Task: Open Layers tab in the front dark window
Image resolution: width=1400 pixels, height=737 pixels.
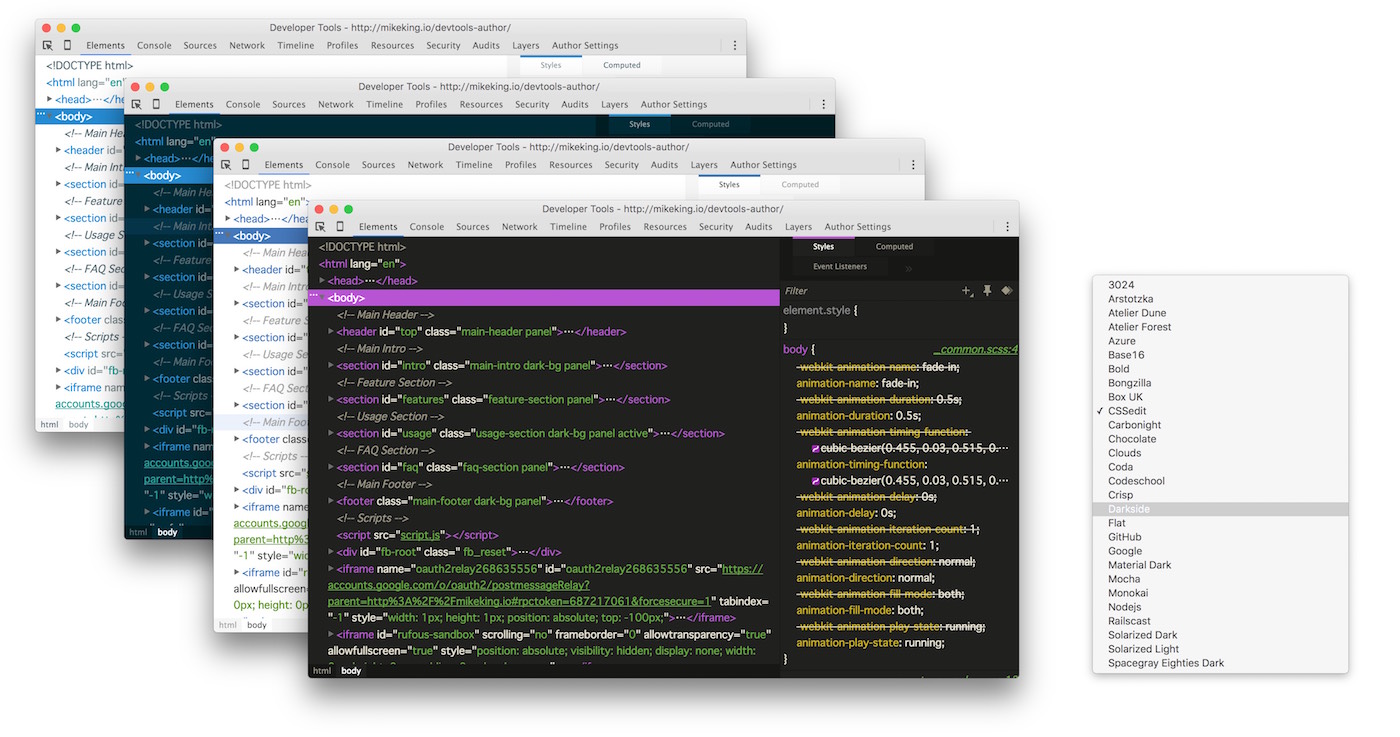Action: (798, 227)
